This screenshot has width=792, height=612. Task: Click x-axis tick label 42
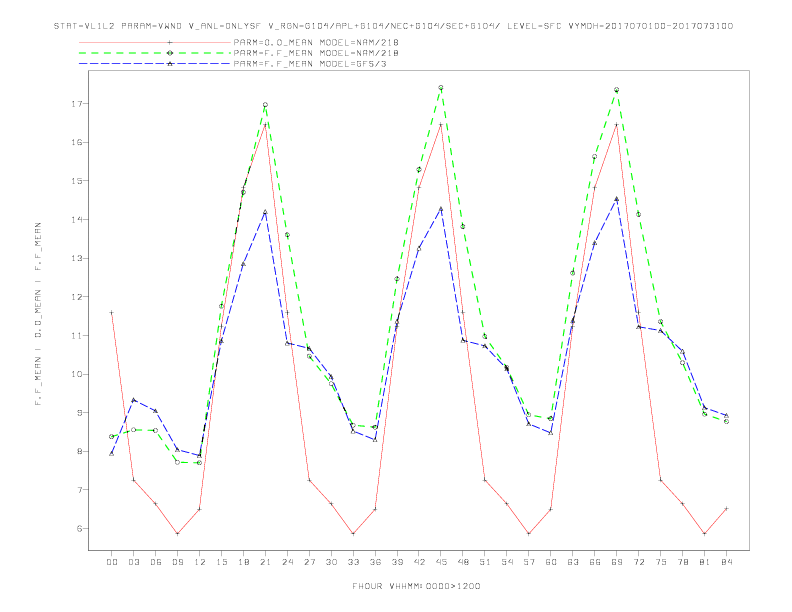[x=419, y=562]
